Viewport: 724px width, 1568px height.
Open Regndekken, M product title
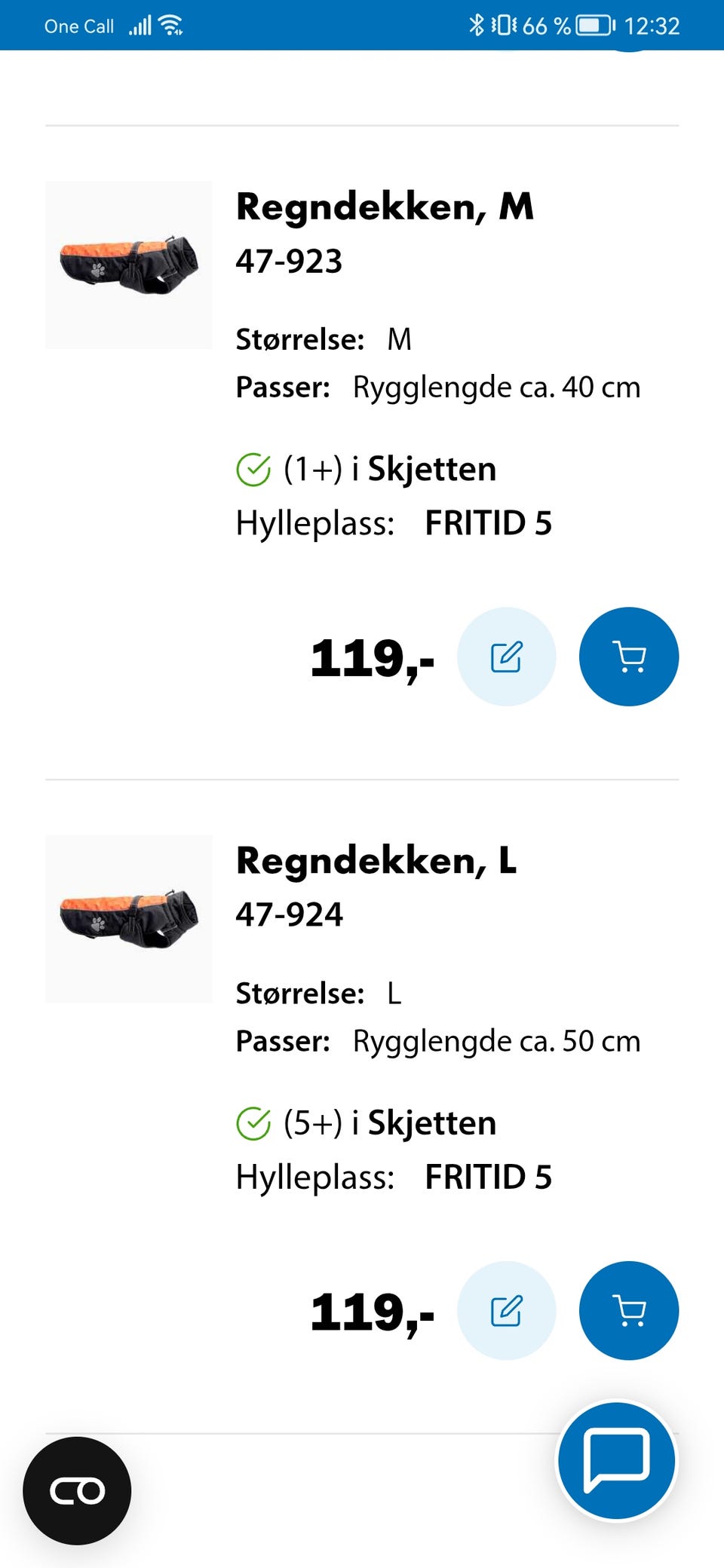pos(385,207)
